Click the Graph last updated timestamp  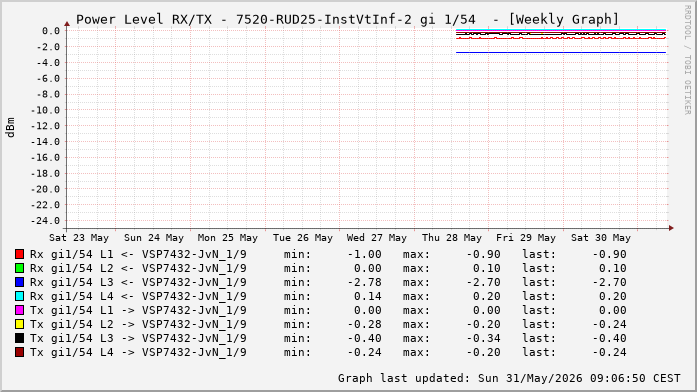[509, 378]
